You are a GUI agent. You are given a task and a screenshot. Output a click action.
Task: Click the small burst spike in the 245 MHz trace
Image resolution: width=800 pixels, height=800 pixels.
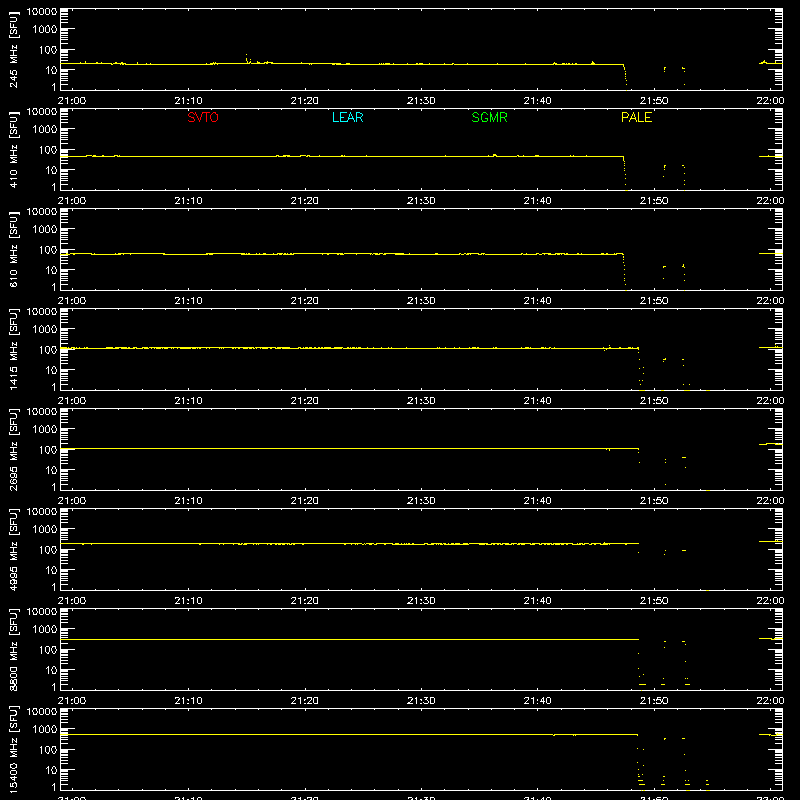[247, 59]
